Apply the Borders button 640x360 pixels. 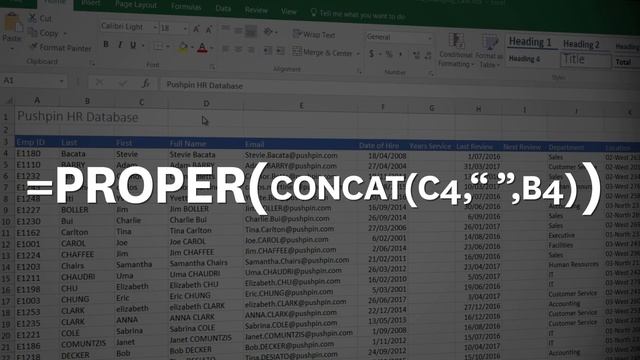tap(157, 46)
